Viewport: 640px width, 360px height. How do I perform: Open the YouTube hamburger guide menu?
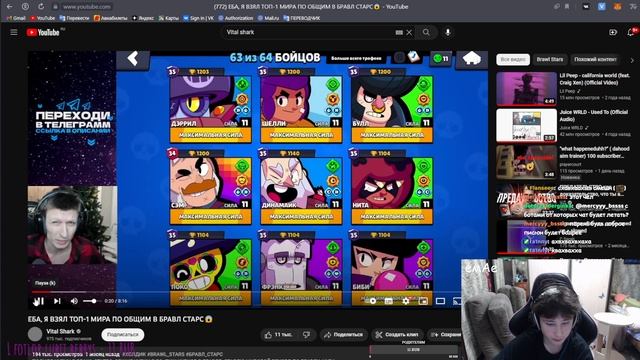point(14,32)
